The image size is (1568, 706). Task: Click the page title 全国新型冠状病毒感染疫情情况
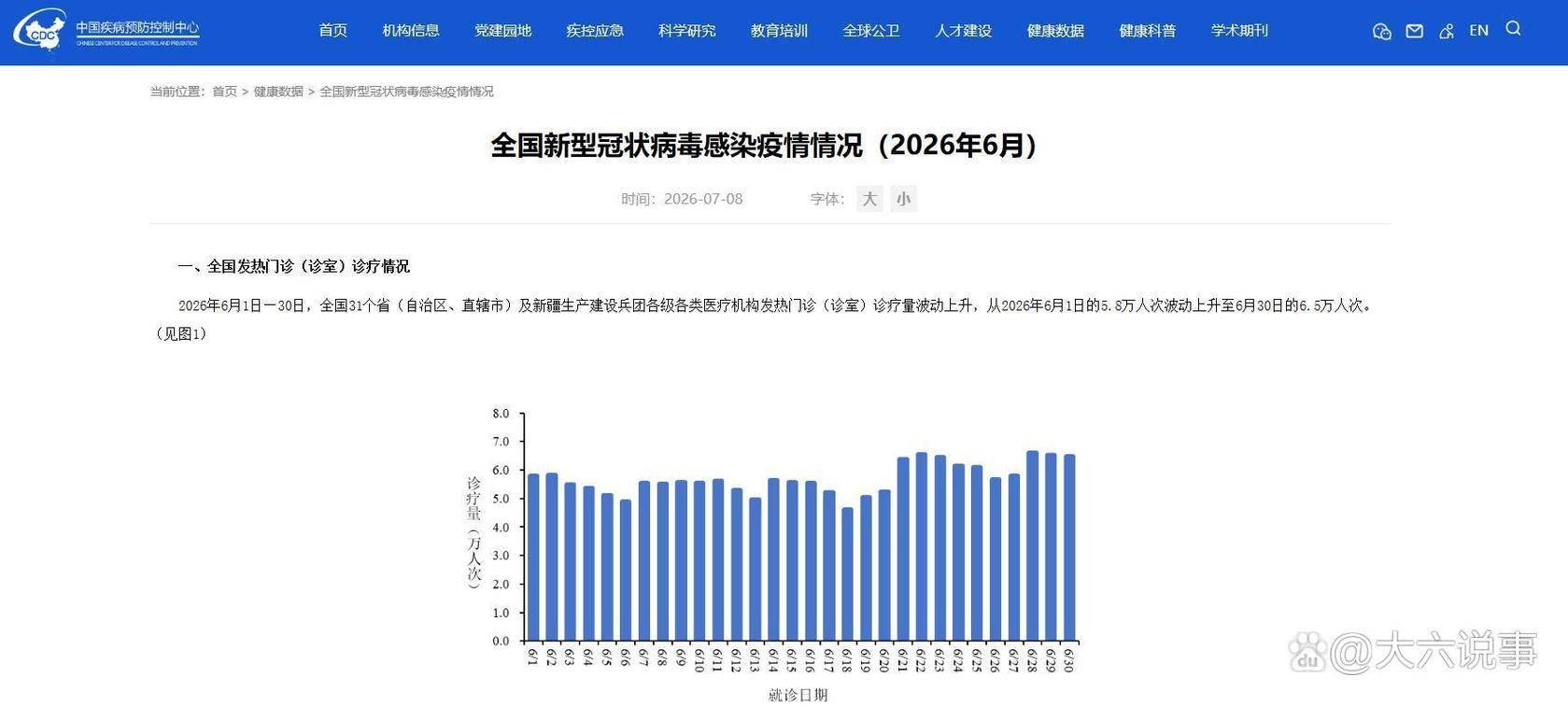764,146
